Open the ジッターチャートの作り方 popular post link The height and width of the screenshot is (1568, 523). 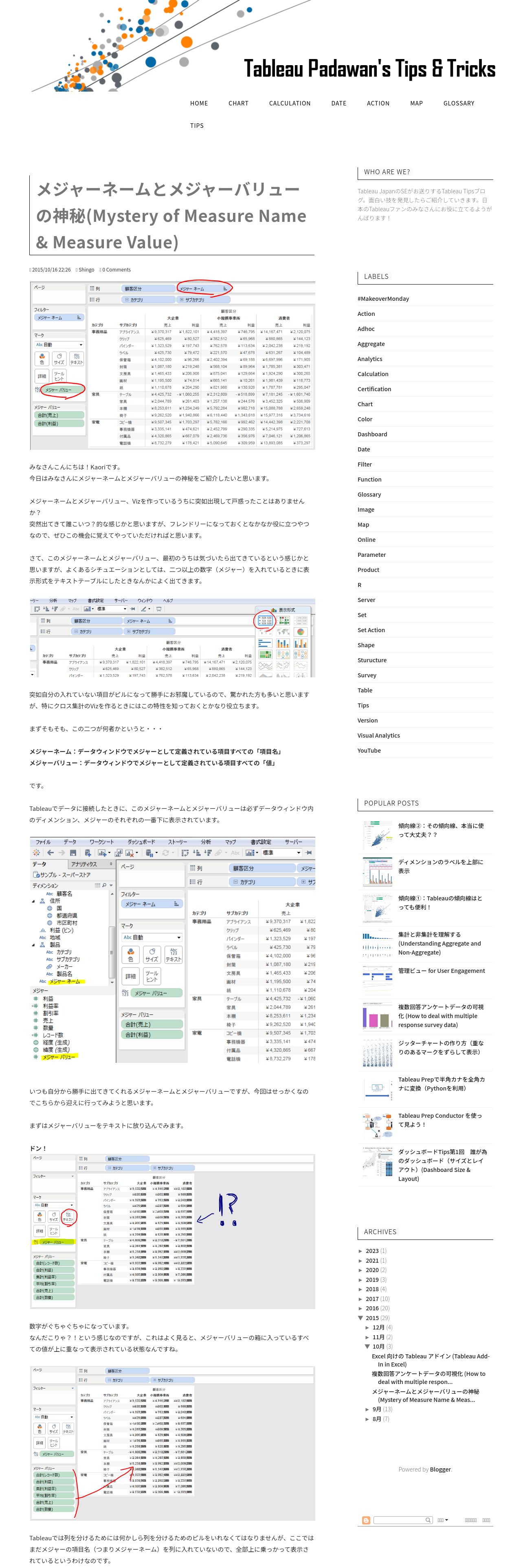coord(441,1047)
